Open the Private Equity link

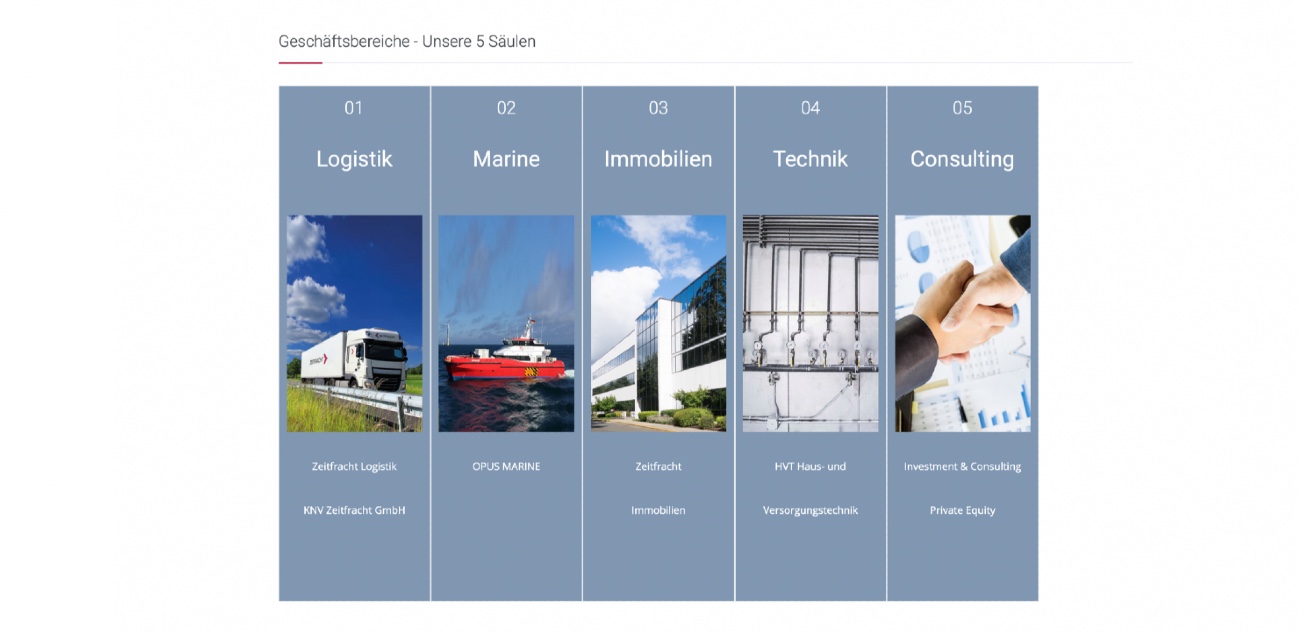click(962, 510)
